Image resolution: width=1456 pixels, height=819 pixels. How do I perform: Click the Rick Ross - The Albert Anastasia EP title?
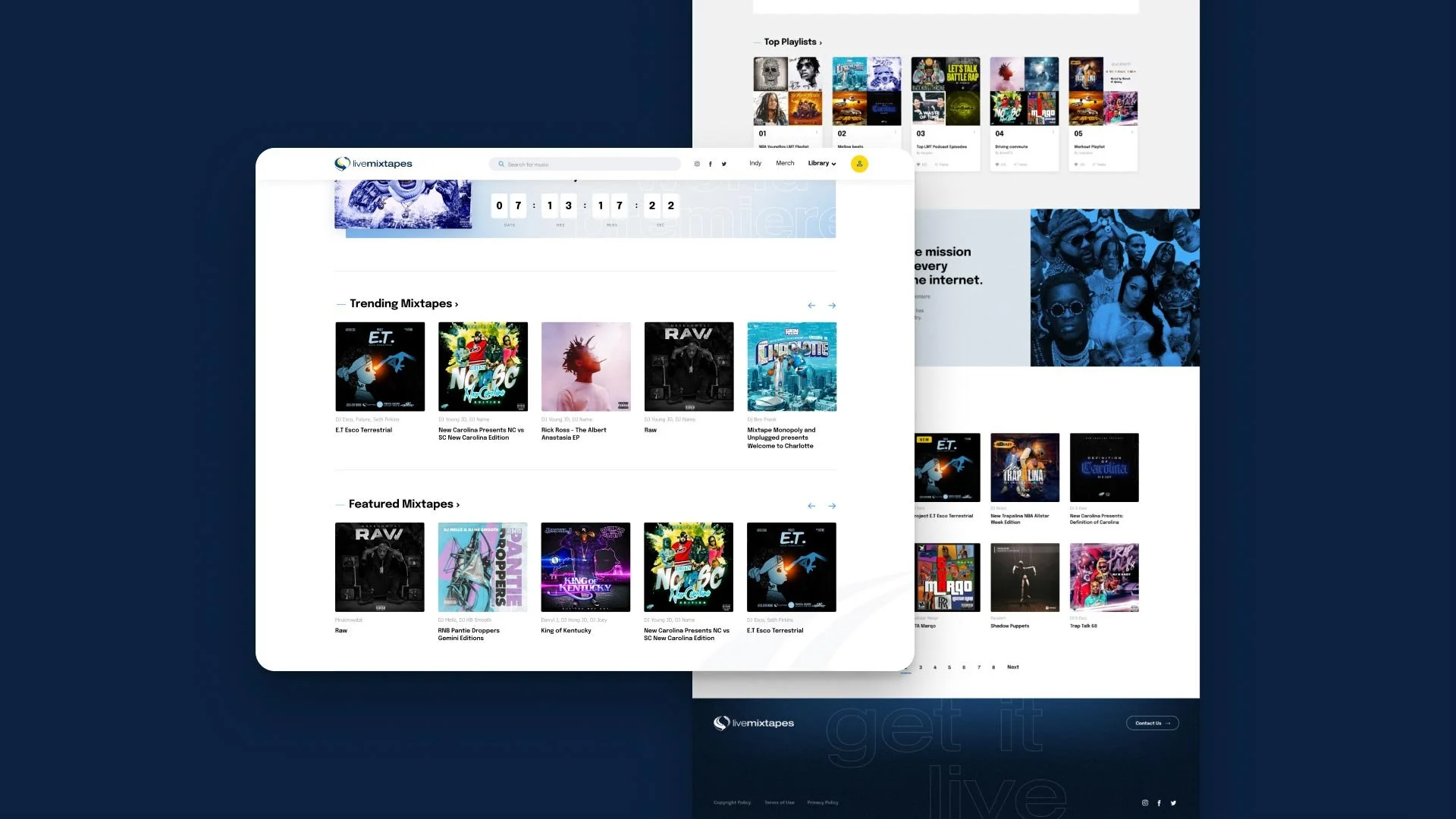click(x=574, y=434)
